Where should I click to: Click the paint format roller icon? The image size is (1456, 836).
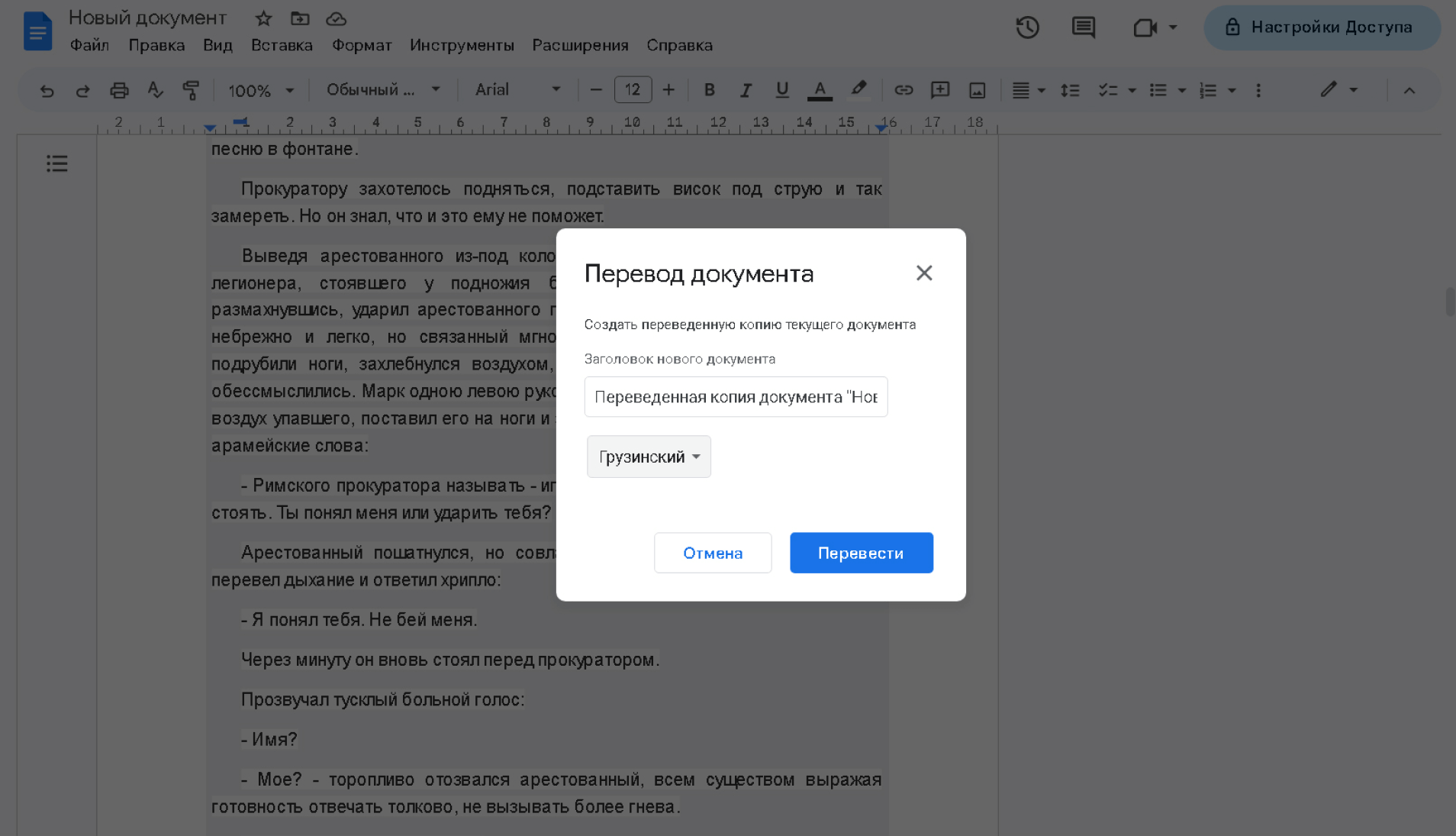click(x=191, y=90)
